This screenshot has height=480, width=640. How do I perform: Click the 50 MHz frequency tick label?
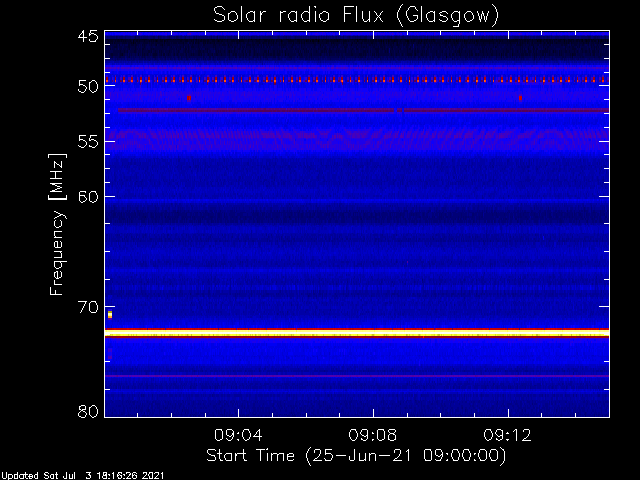click(x=87, y=87)
